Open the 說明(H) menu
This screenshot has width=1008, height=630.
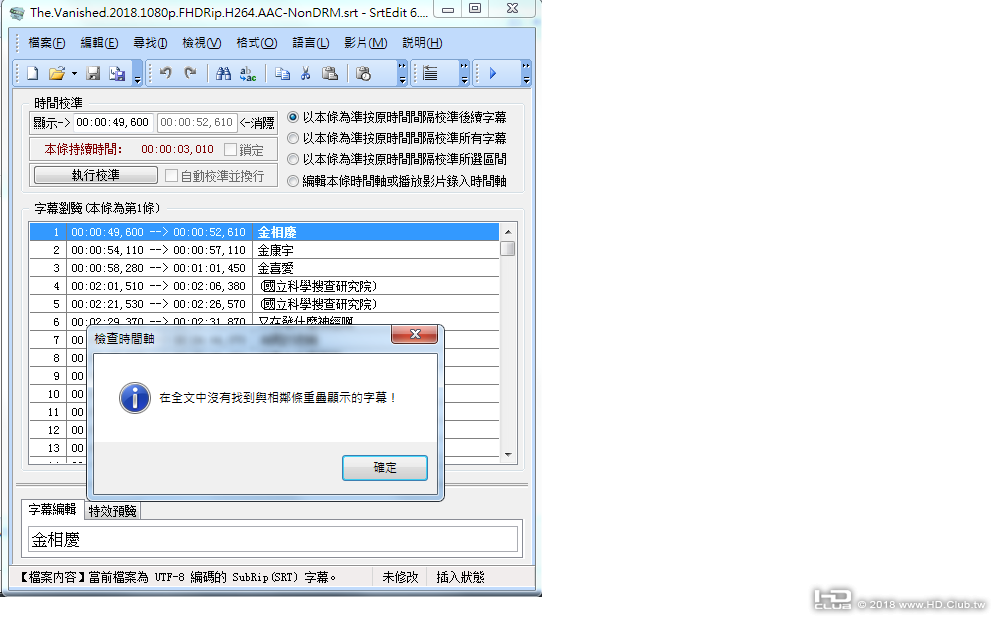click(x=422, y=43)
